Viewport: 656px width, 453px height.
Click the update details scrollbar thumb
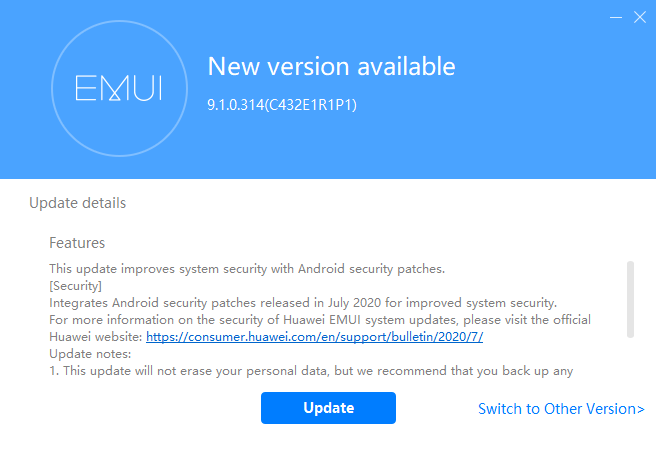point(630,299)
